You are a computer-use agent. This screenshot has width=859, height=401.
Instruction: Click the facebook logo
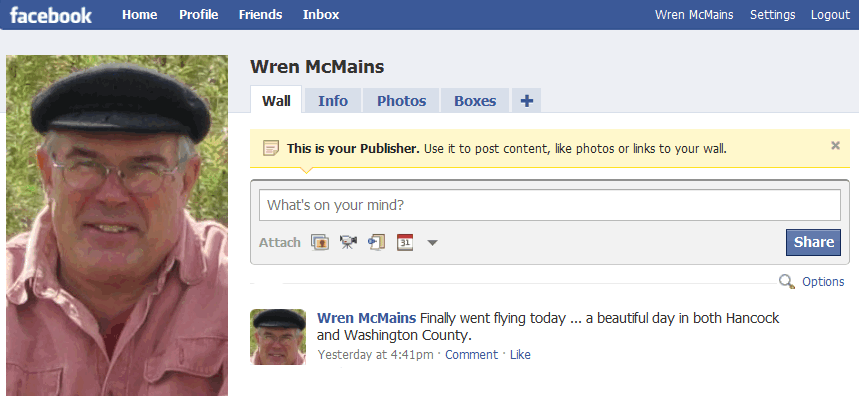pyautogui.click(x=50, y=15)
